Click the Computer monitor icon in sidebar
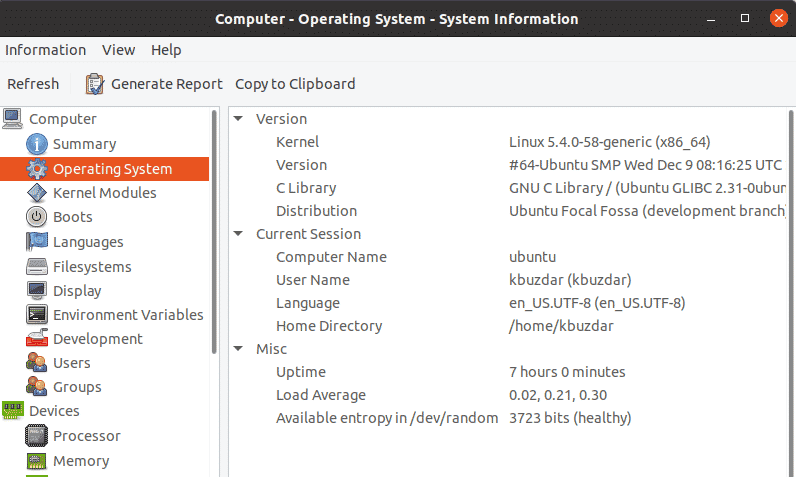This screenshot has width=796, height=477. click(x=12, y=119)
